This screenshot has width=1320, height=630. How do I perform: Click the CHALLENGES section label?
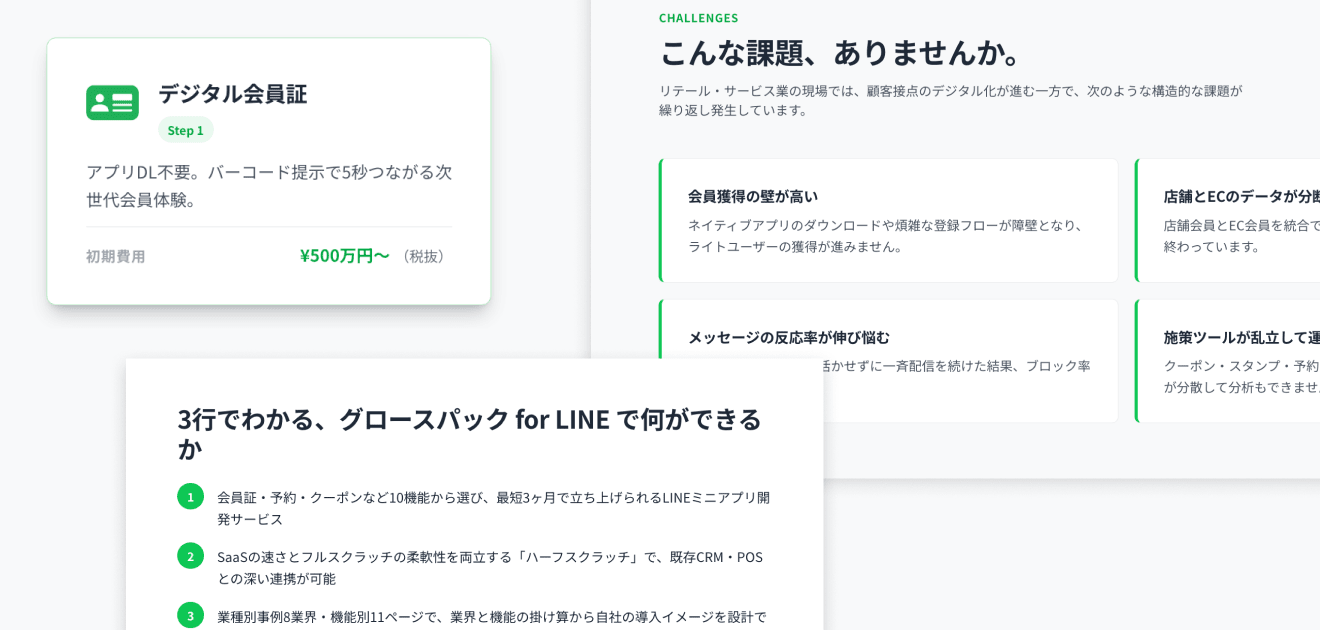(x=699, y=18)
